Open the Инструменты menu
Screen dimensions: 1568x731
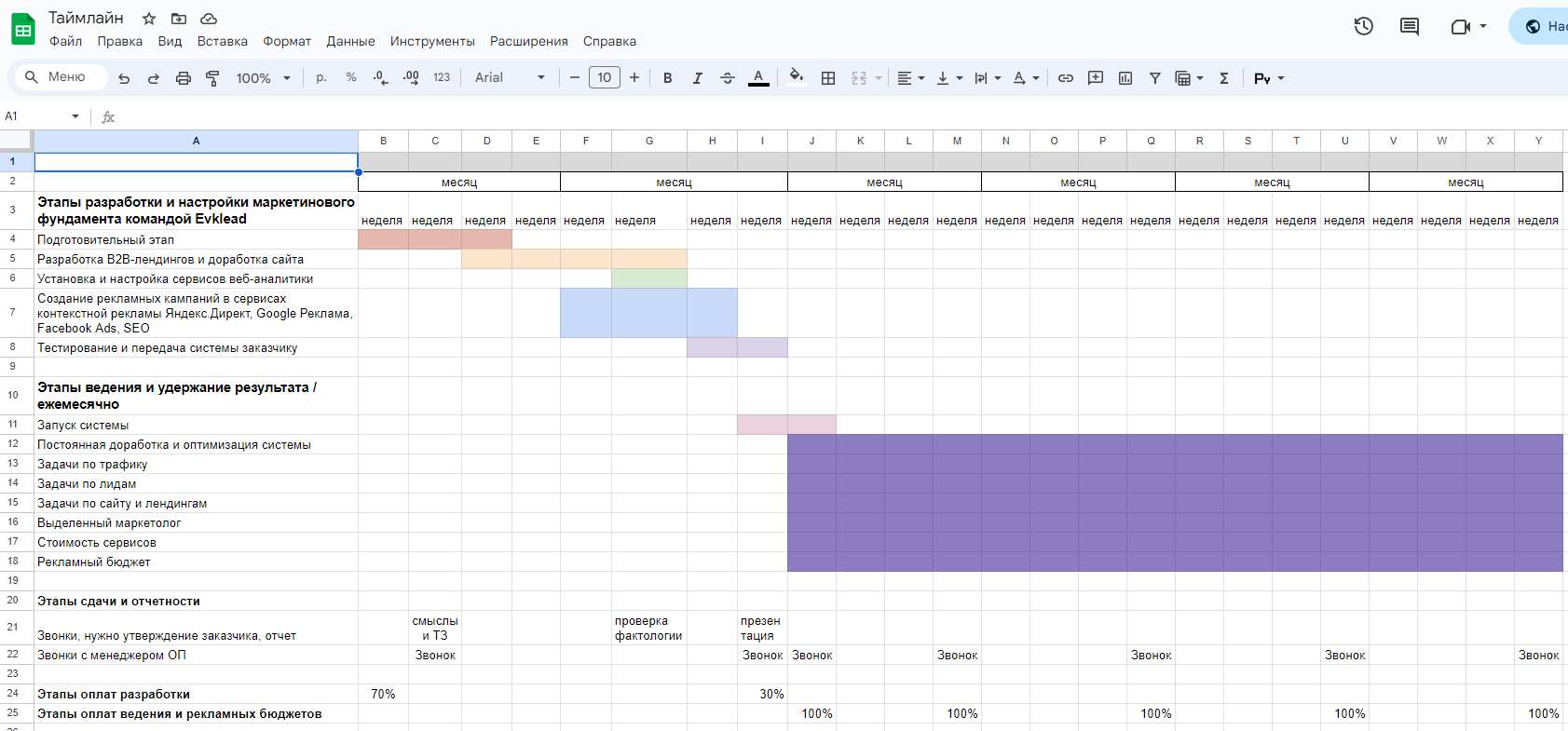432,41
